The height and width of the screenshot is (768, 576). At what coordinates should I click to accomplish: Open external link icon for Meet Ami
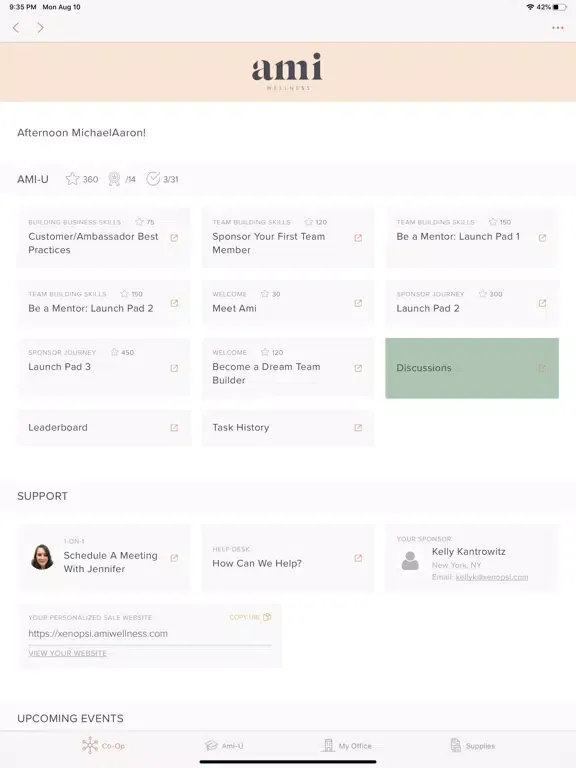[x=358, y=303]
